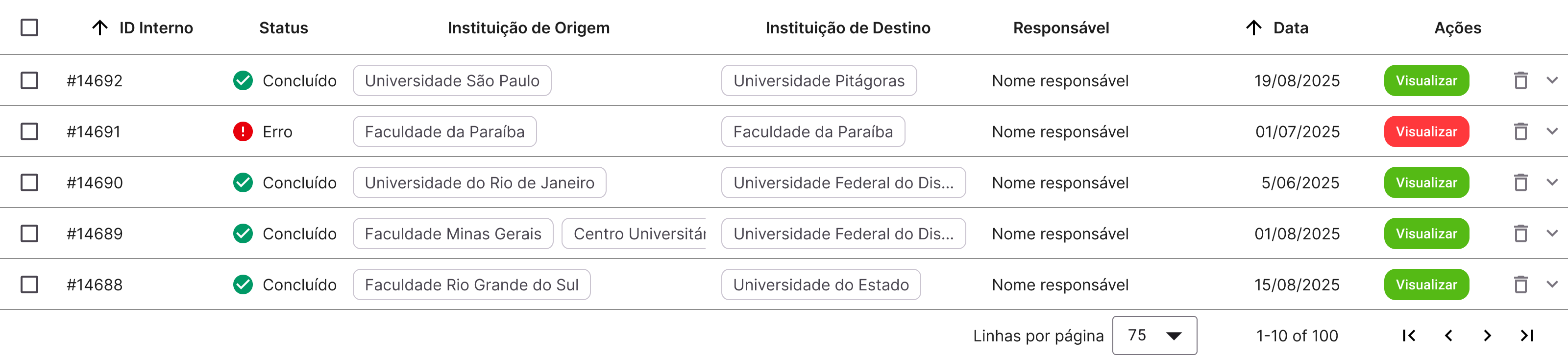The width and height of the screenshot is (1568, 361).
Task: Sort table by Data column header
Action: tap(1290, 28)
